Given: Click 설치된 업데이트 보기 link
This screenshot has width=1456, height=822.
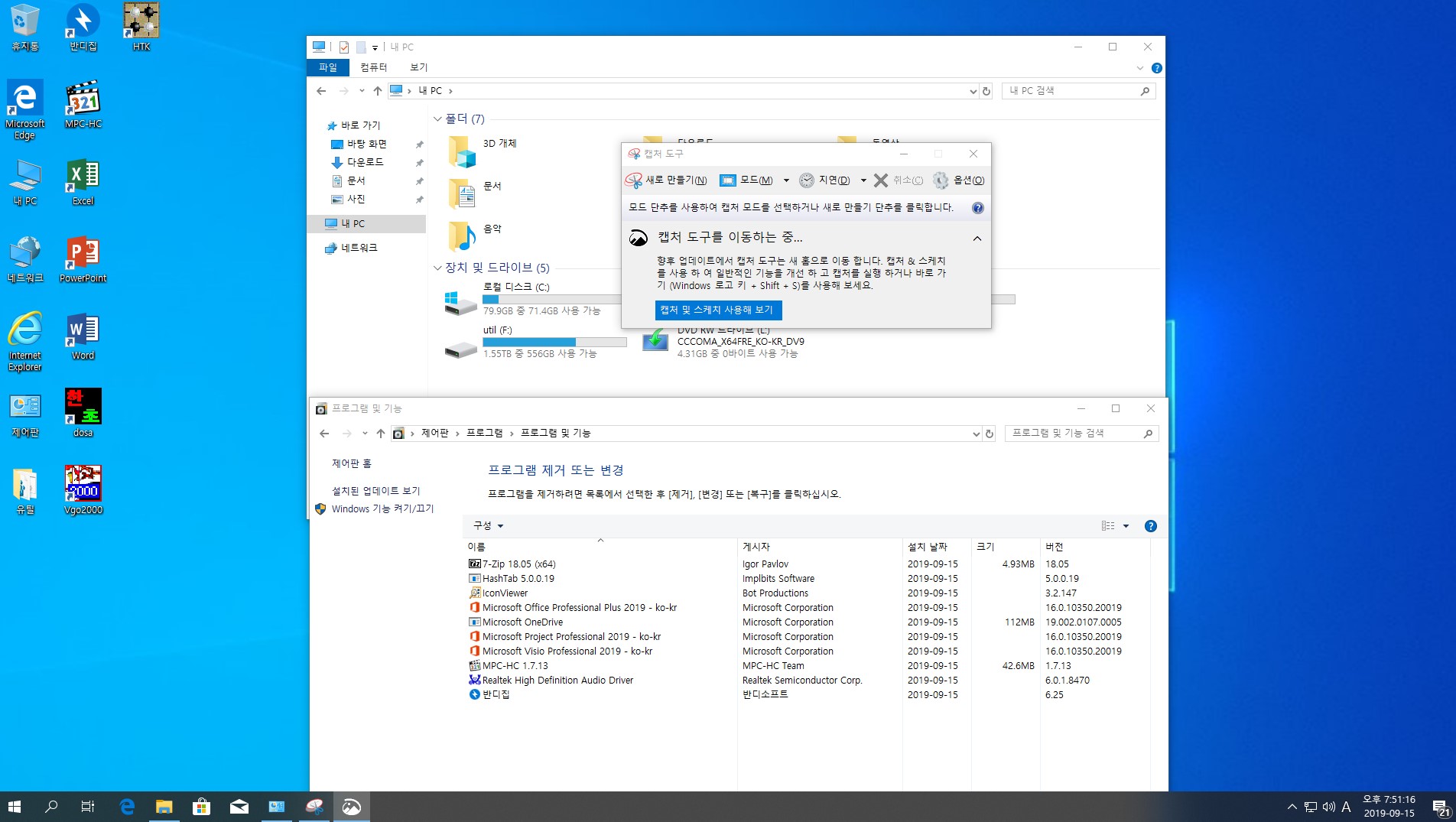Looking at the screenshot, I should tap(376, 491).
